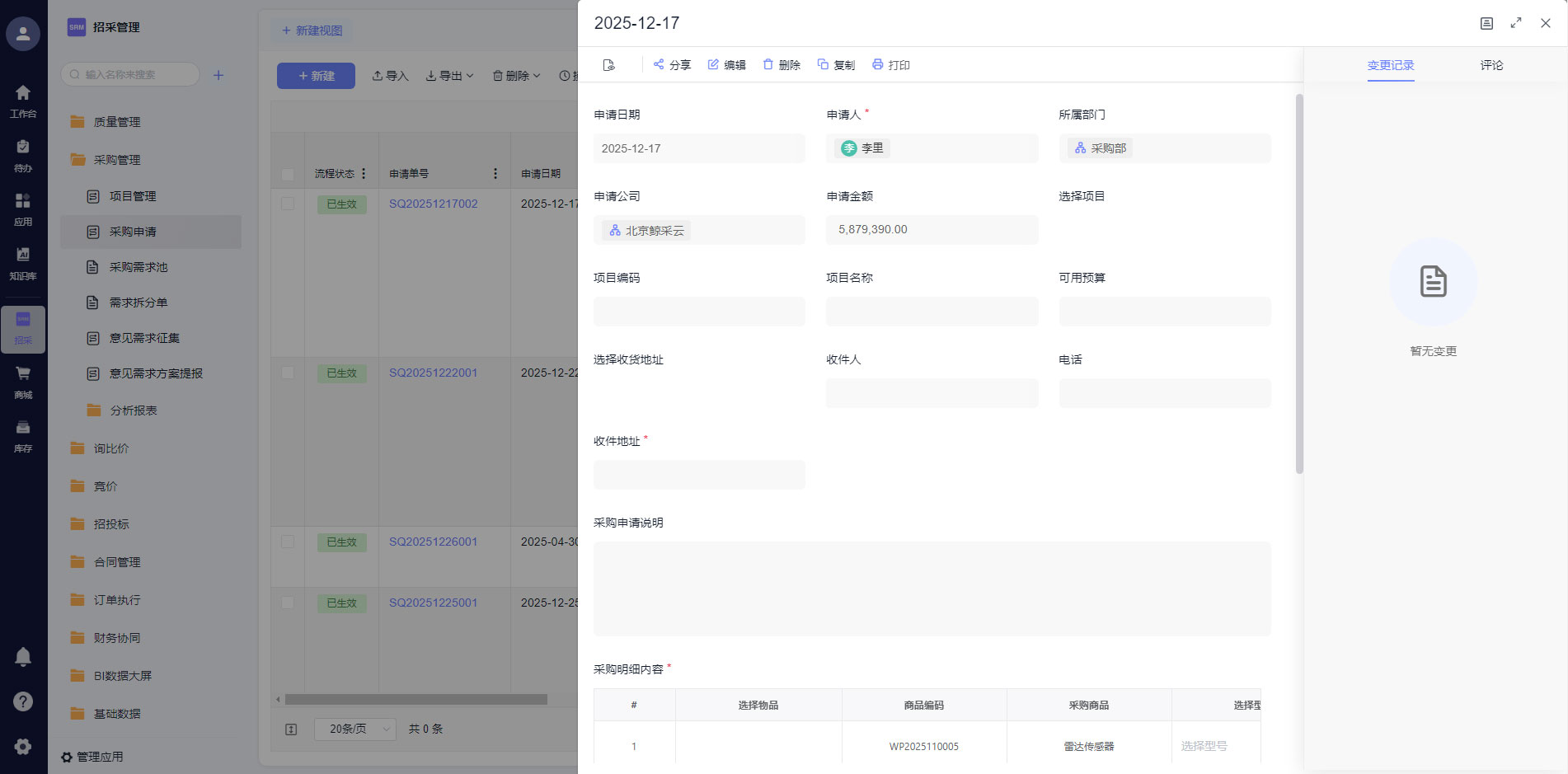Expand the 导出 export dropdown
Image resolution: width=1568 pixels, height=774 pixels.
[450, 76]
